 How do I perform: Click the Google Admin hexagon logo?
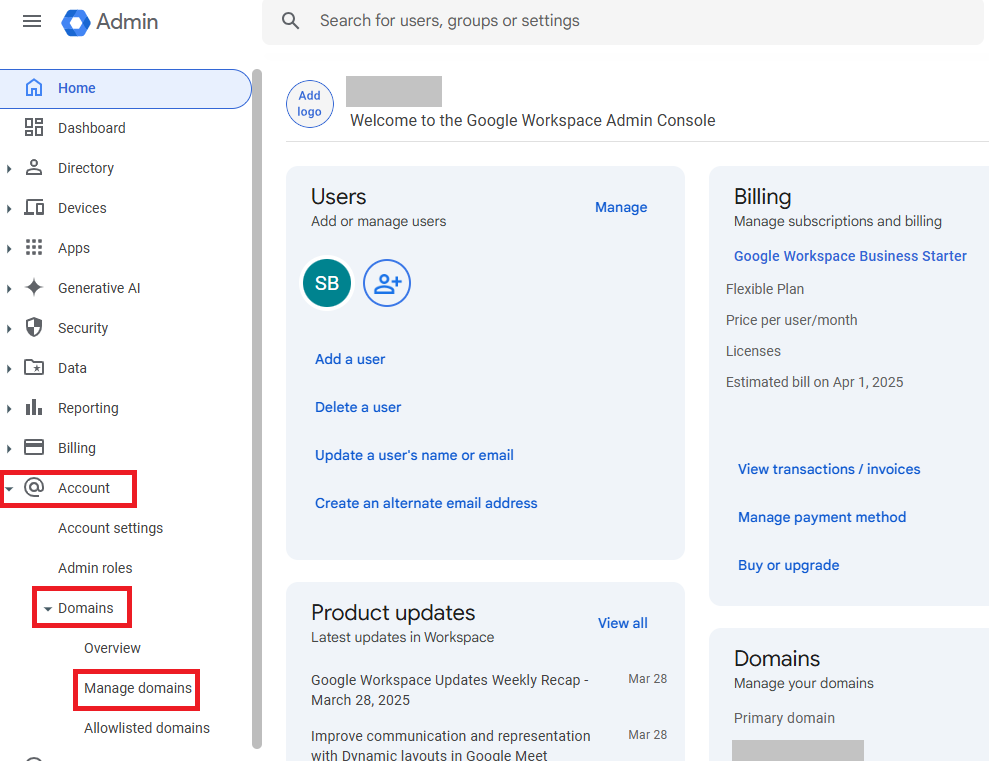click(76, 22)
